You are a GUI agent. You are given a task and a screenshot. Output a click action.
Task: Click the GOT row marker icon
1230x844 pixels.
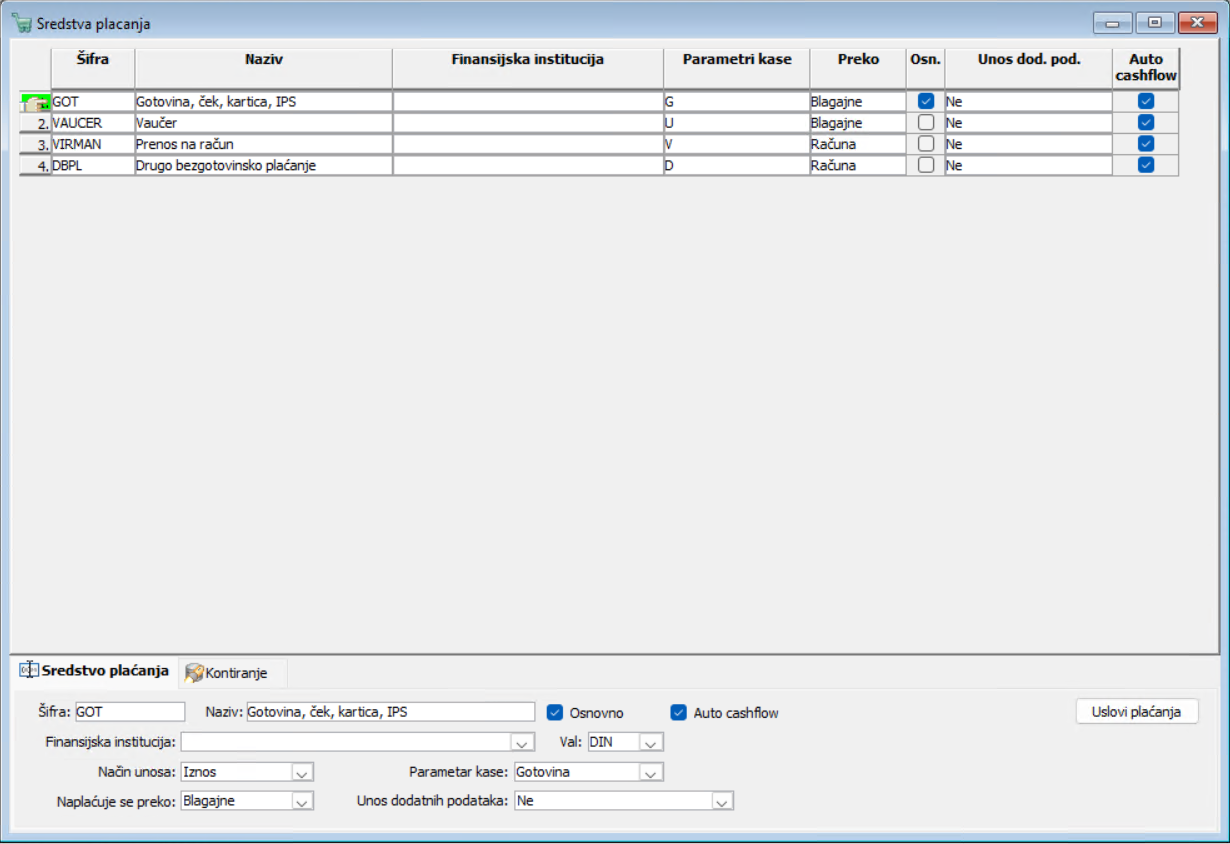(35, 102)
